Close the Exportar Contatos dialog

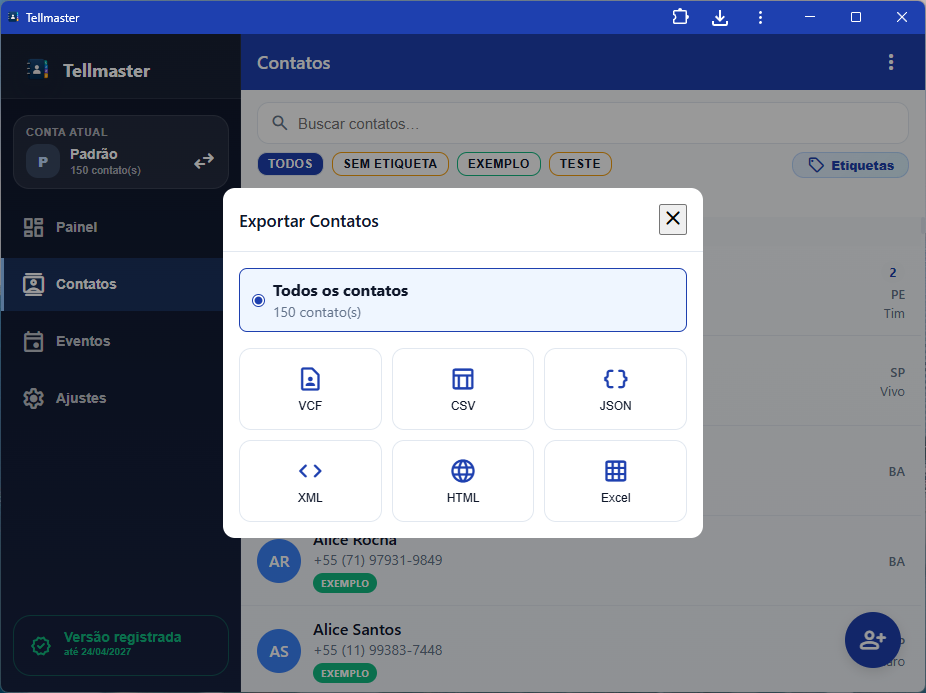click(673, 219)
